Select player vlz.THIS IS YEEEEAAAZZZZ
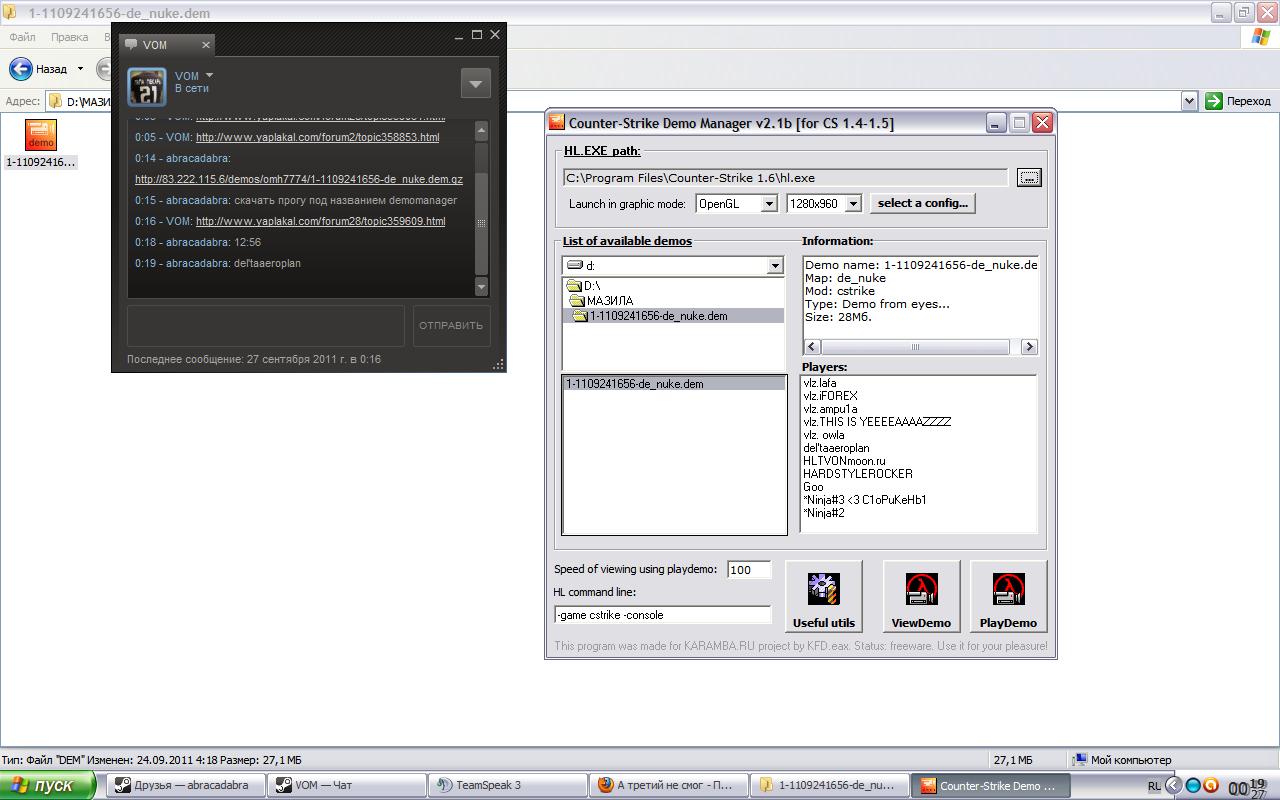The width and height of the screenshot is (1280, 800). [877, 422]
